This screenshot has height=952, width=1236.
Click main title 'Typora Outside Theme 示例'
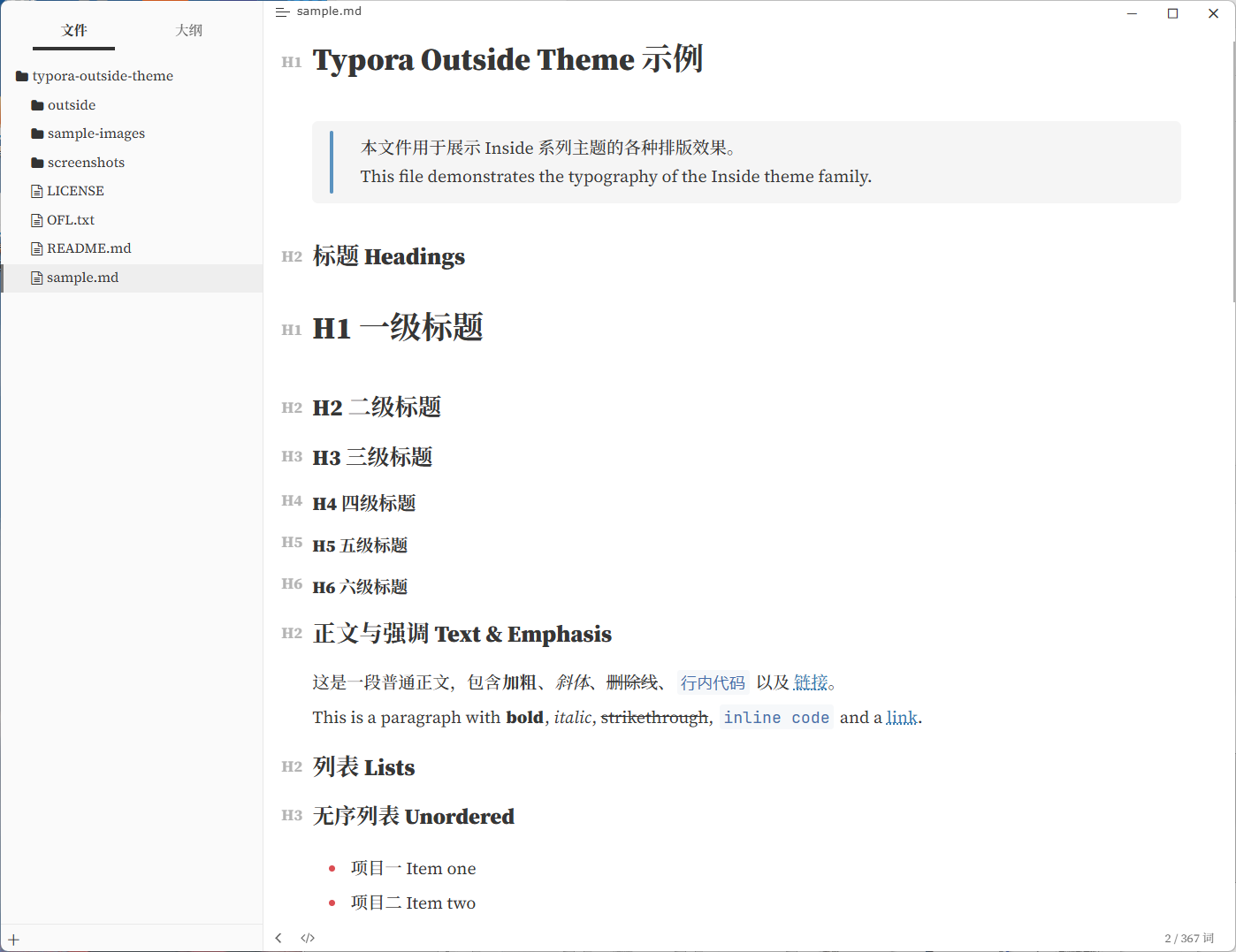507,60
